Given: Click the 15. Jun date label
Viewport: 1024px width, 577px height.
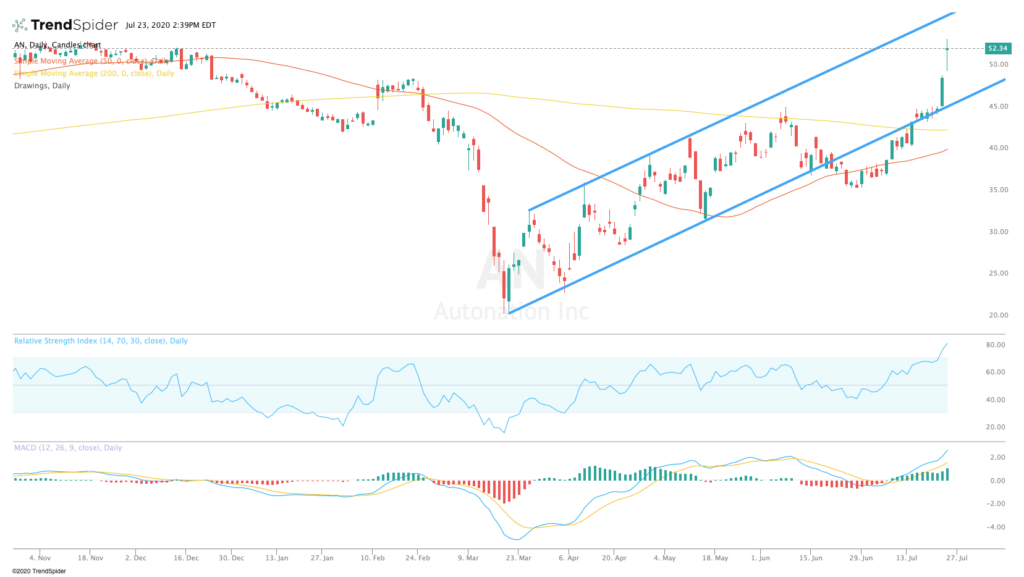Looking at the screenshot, I should click(810, 558).
